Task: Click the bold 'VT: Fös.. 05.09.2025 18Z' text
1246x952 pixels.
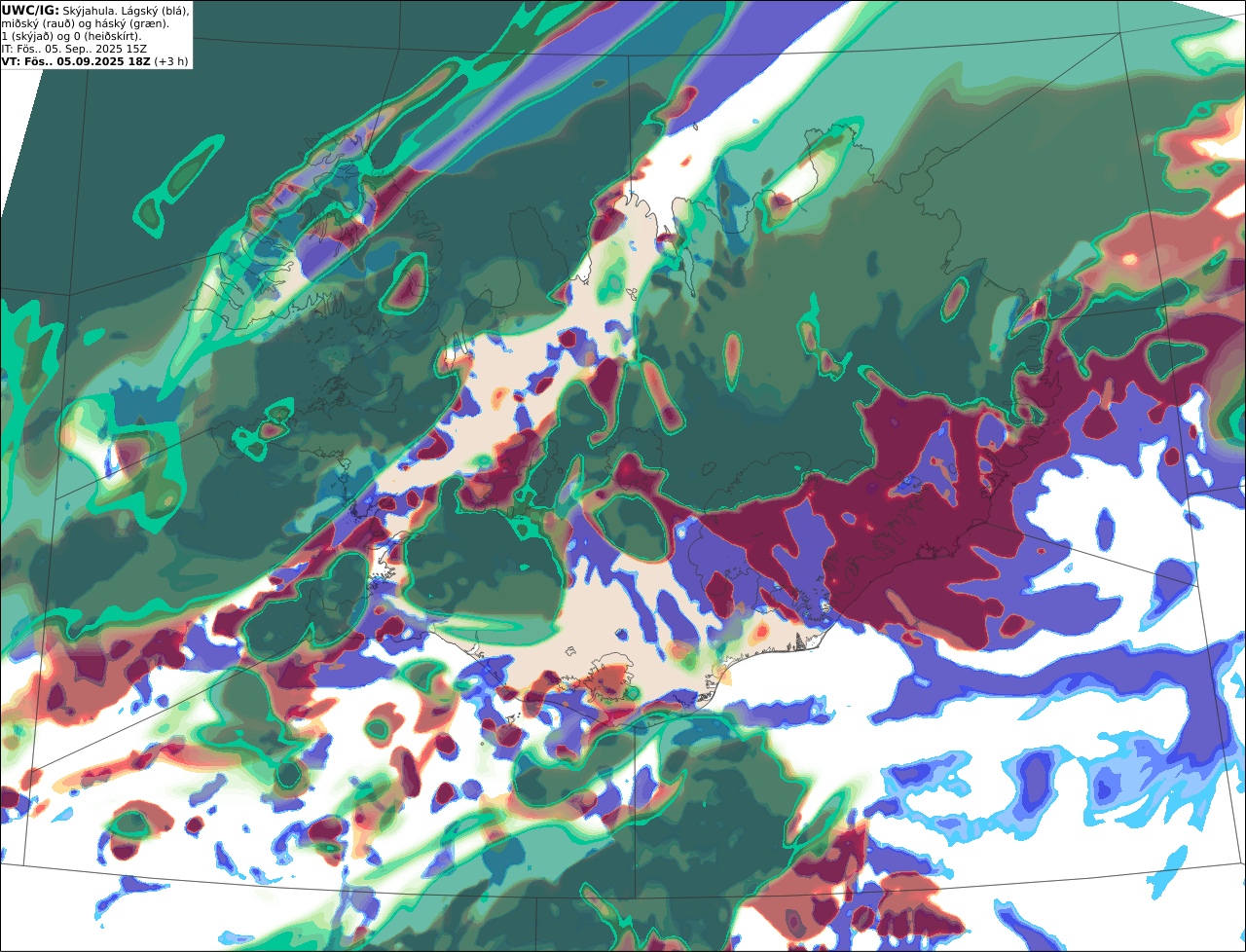Action: (x=75, y=61)
